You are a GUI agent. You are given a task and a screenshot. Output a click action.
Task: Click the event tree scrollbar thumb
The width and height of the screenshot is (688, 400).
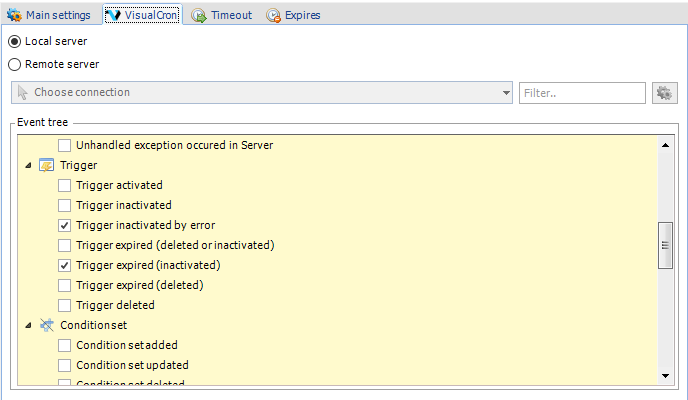pyautogui.click(x=664, y=246)
